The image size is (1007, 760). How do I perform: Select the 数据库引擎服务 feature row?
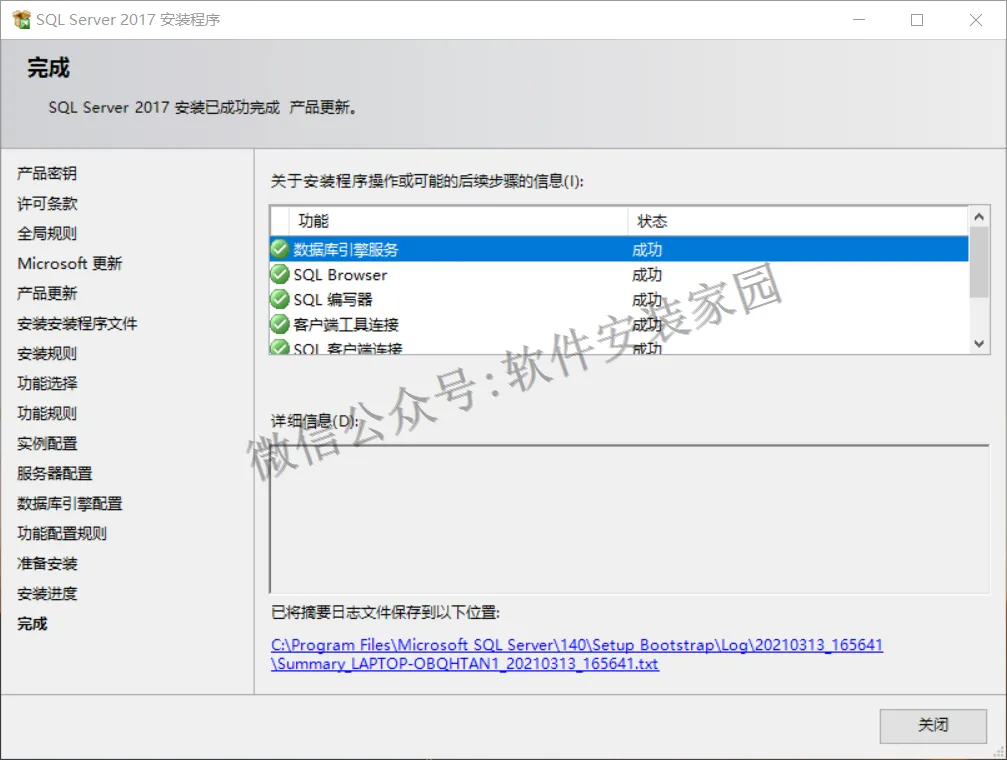619,249
